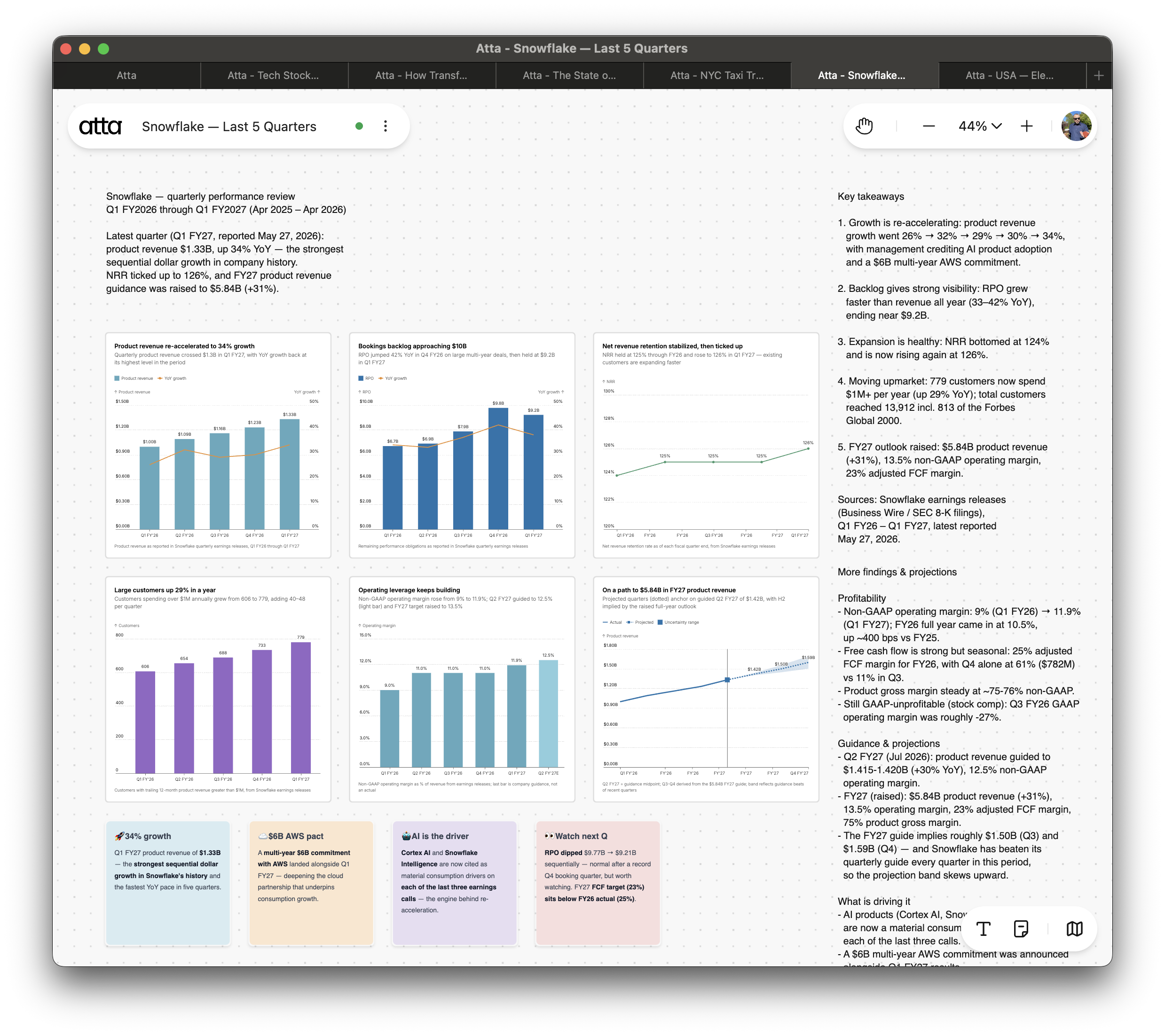1165x1036 pixels.
Task: Click the YoY growth legend in revenue chart
Action: pos(172,378)
